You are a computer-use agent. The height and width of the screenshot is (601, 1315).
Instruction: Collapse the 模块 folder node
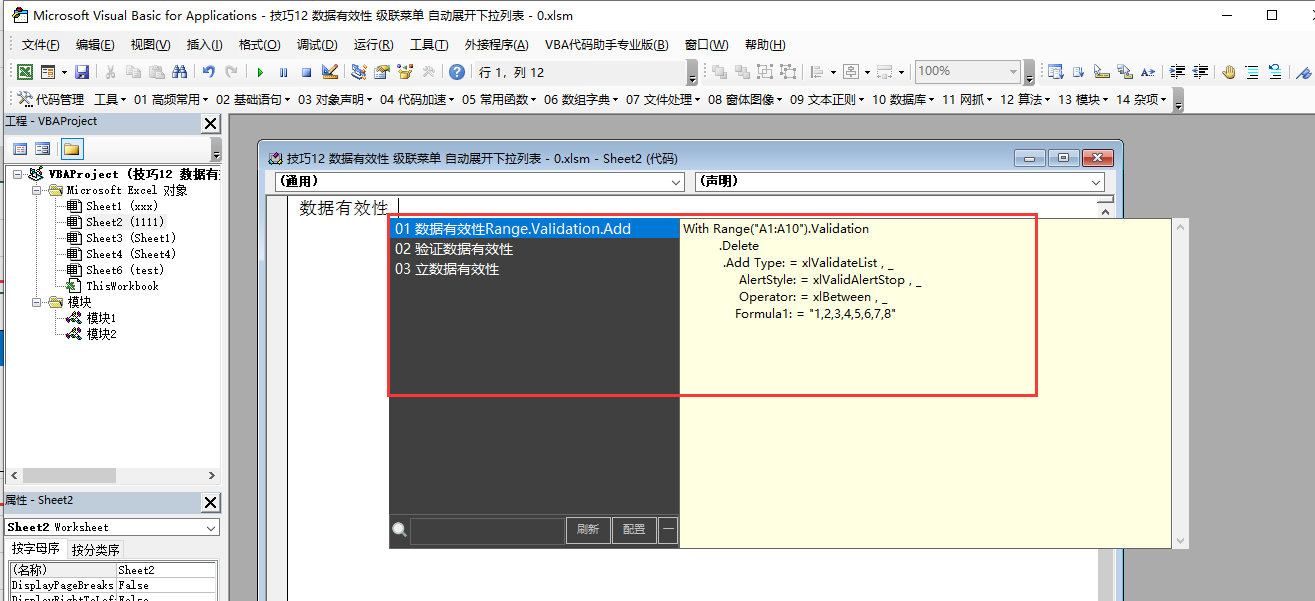pyautogui.click(x=35, y=302)
